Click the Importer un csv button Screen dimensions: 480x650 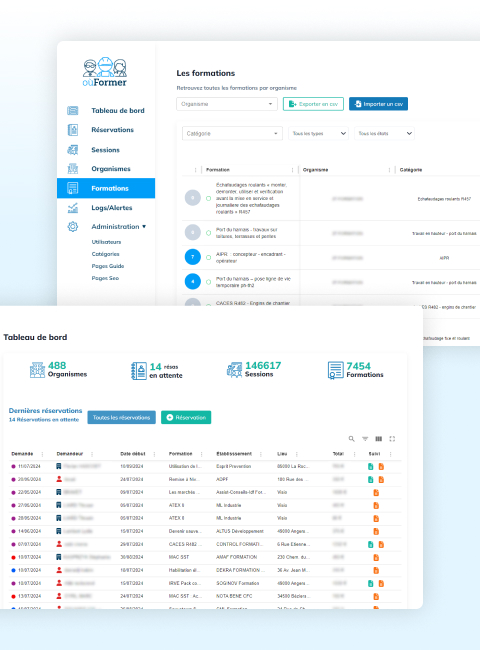(x=378, y=104)
